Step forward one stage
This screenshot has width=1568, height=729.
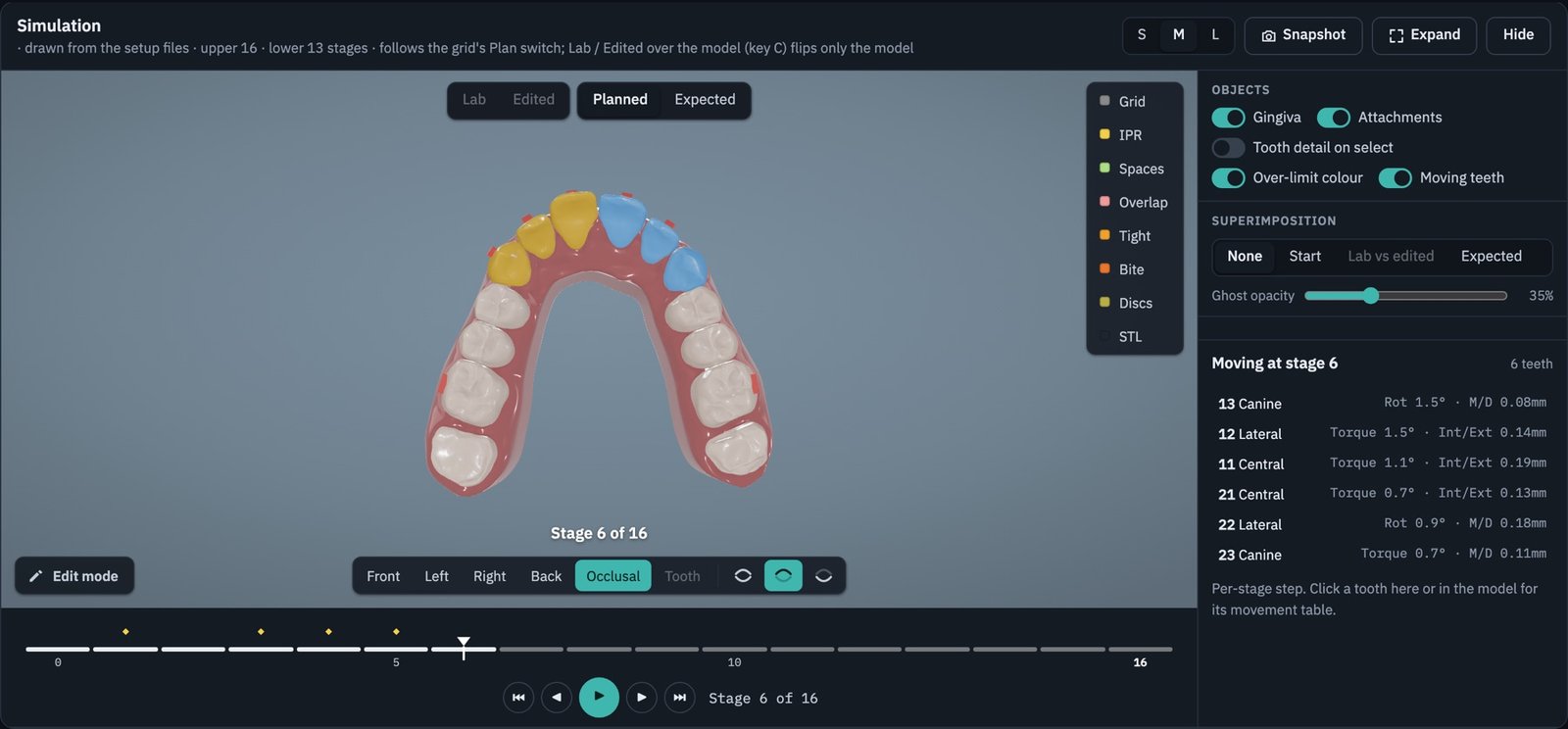point(641,698)
